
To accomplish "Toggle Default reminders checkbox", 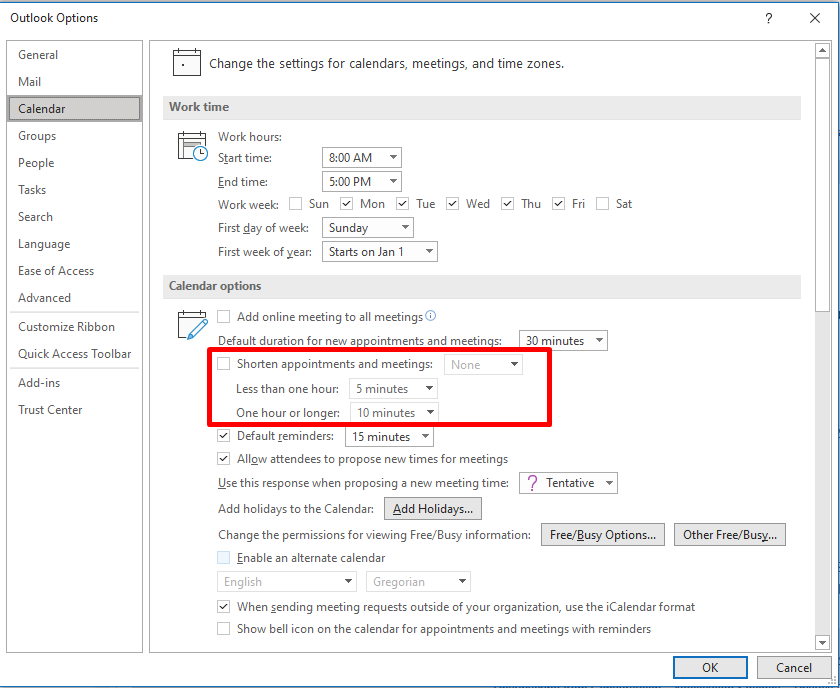I will tap(223, 436).
